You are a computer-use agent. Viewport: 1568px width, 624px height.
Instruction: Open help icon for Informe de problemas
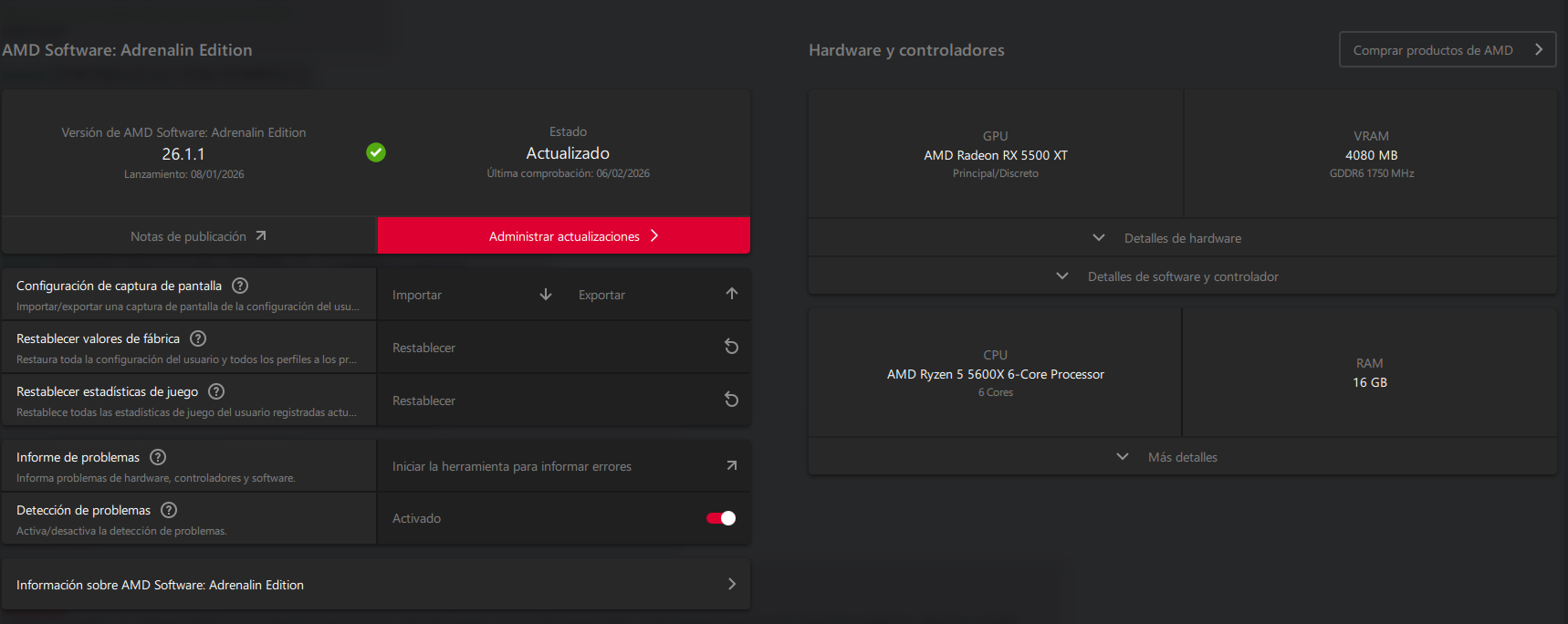(158, 457)
